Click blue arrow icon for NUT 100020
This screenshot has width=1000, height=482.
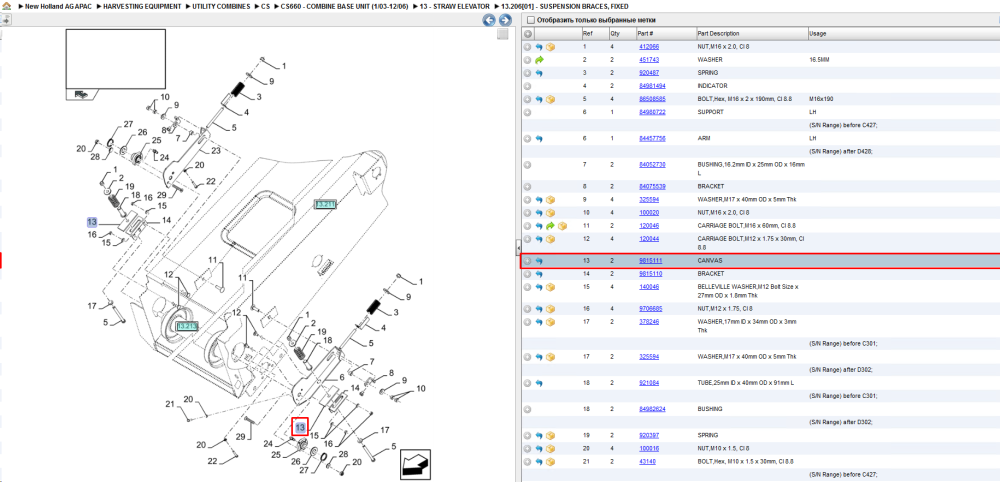point(539,213)
